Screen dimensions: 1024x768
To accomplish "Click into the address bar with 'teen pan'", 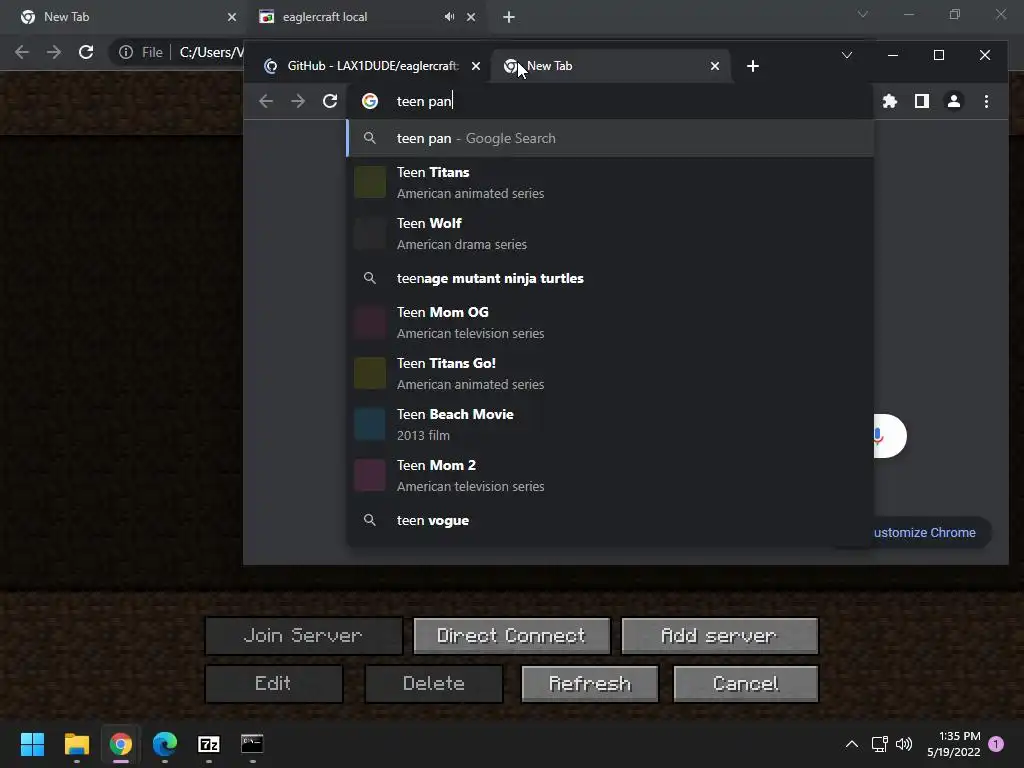I will [611, 101].
